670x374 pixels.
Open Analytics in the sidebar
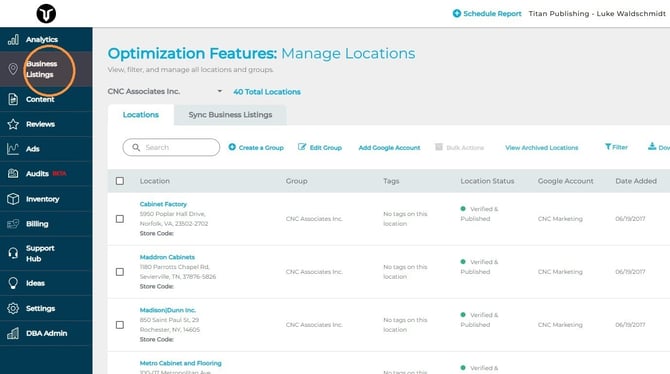(x=42, y=40)
